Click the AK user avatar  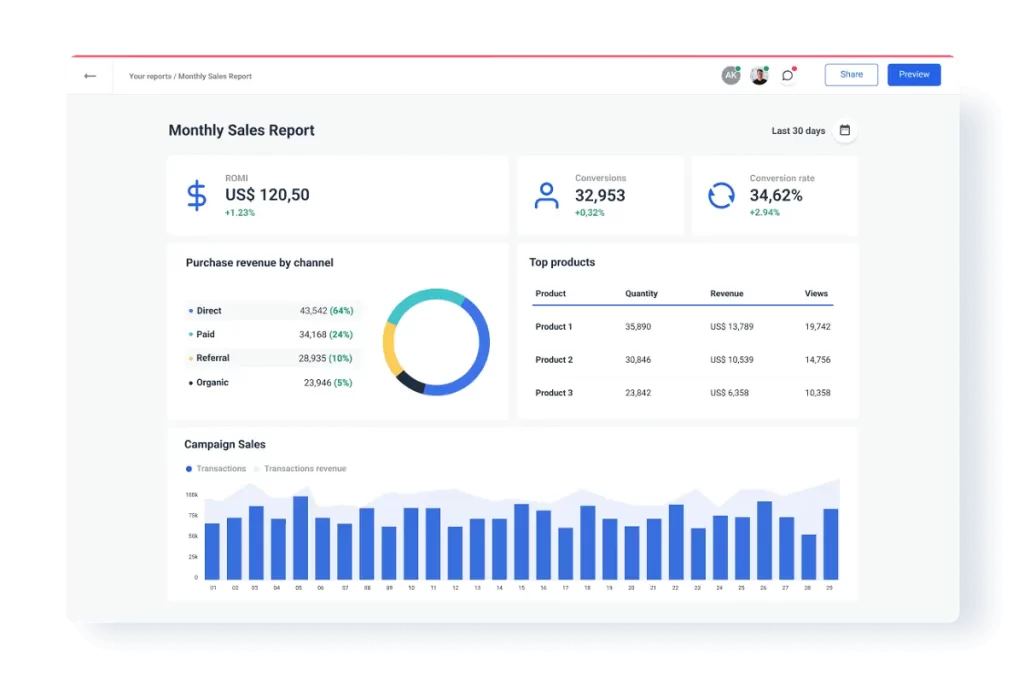click(x=731, y=75)
